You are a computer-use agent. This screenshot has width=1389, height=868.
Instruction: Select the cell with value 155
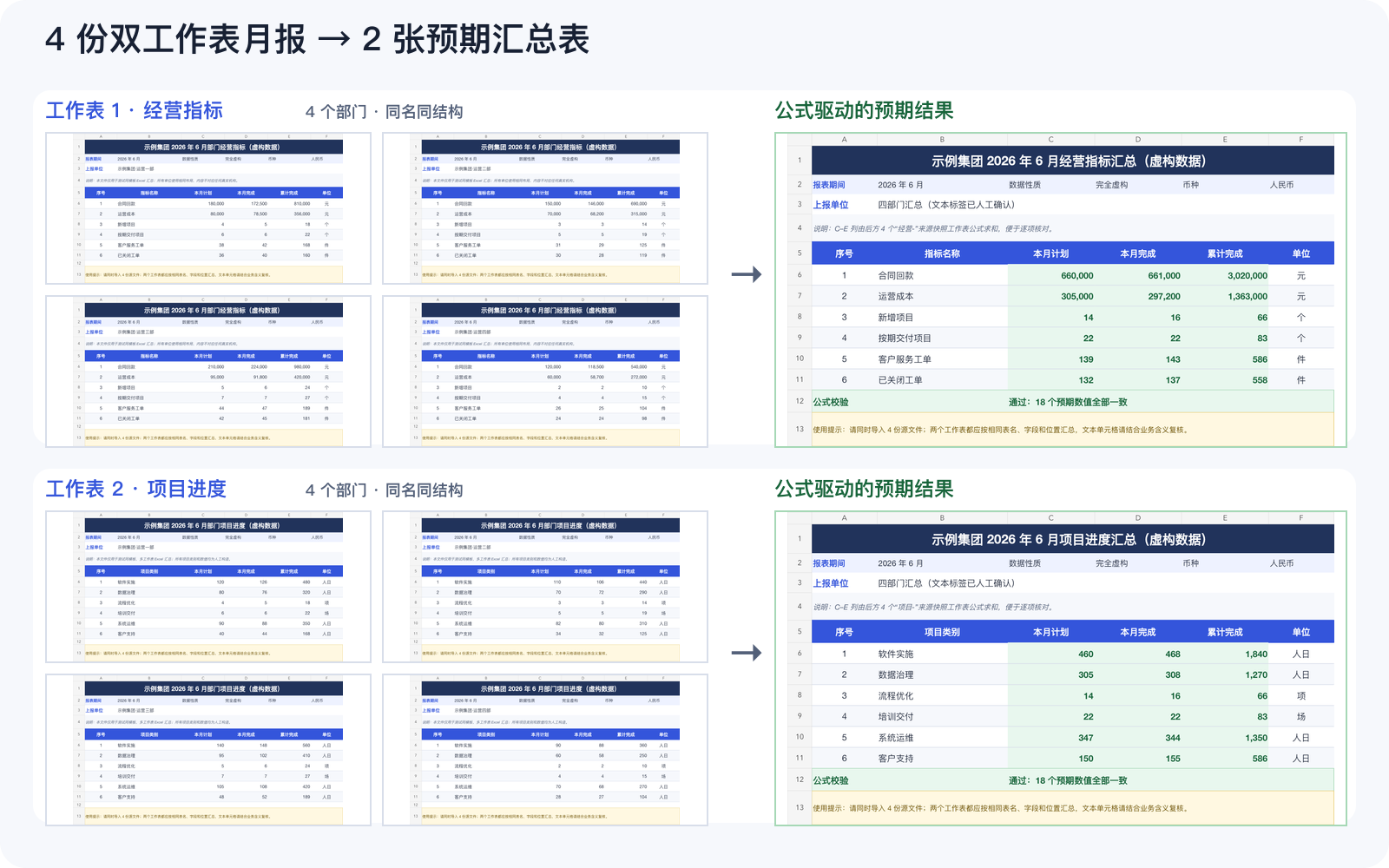pyautogui.click(x=1138, y=758)
